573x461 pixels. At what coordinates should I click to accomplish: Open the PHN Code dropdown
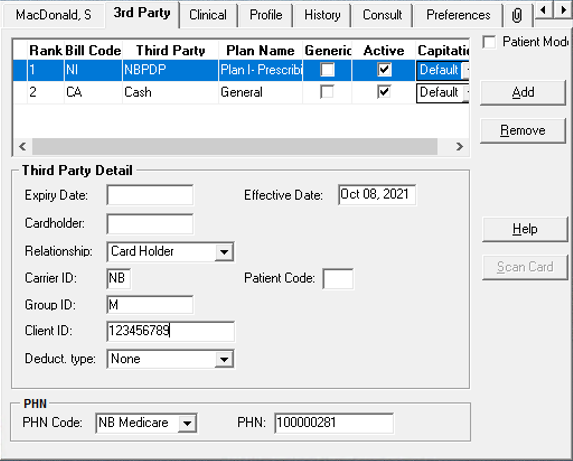pyautogui.click(x=187, y=423)
